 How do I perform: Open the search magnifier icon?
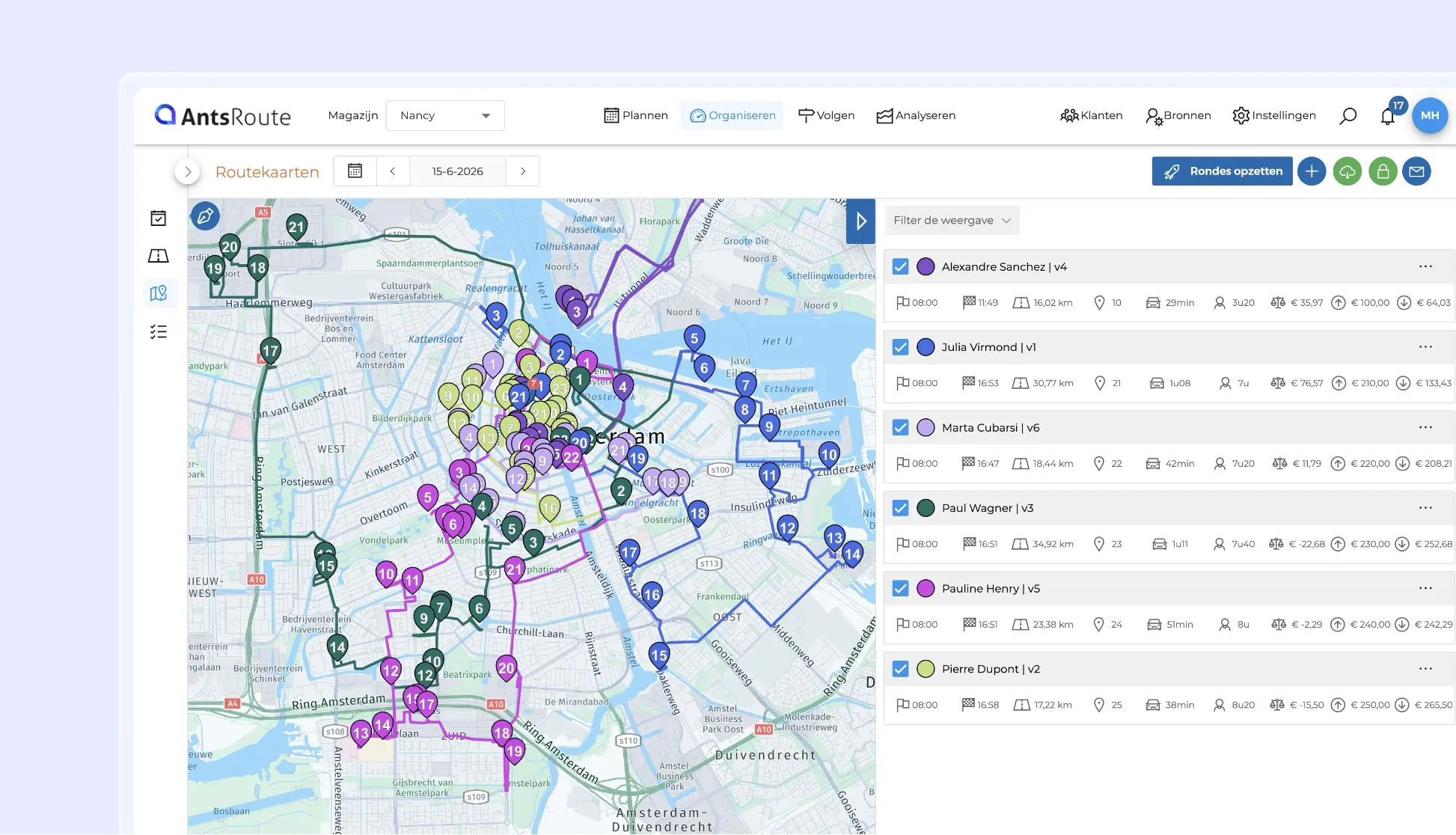click(x=1348, y=116)
